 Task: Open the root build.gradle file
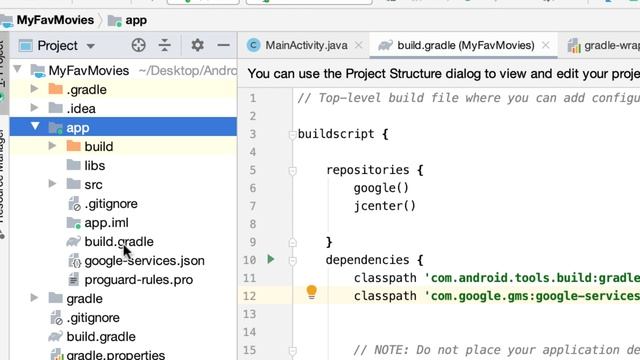[101, 337]
